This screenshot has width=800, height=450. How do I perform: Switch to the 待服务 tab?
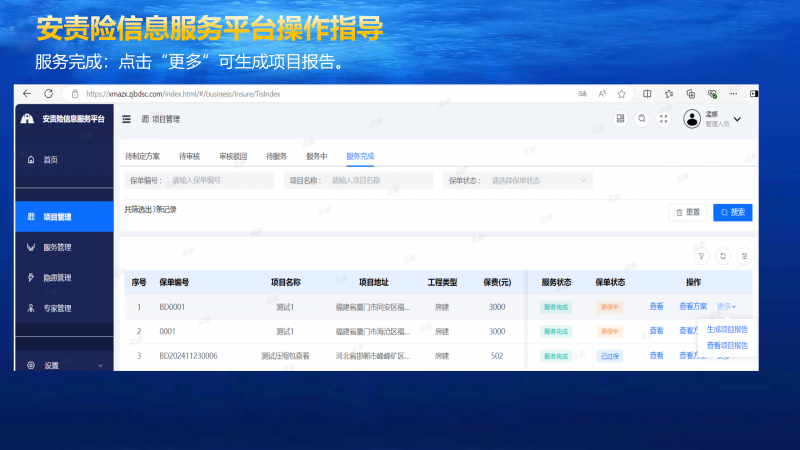coord(277,156)
